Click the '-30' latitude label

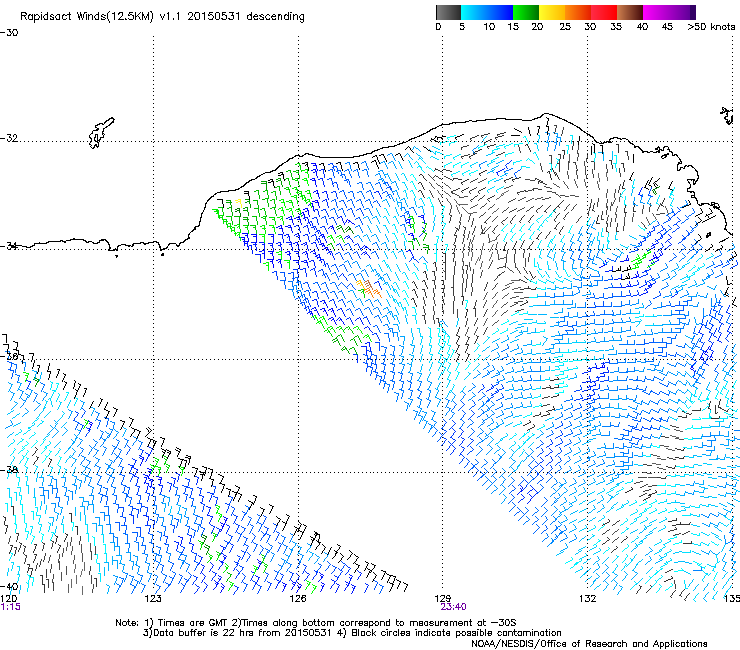[x=9, y=33]
